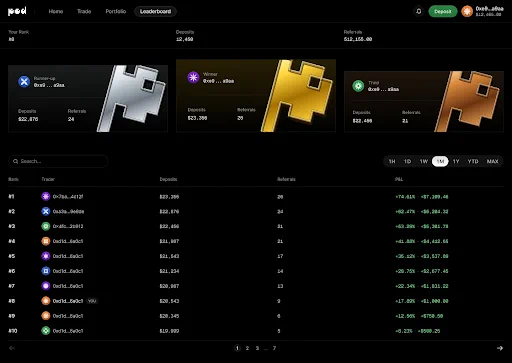Screen dimensions: 512x363
Task: Click the magnifier icon in the search box
Action: click(15, 161)
